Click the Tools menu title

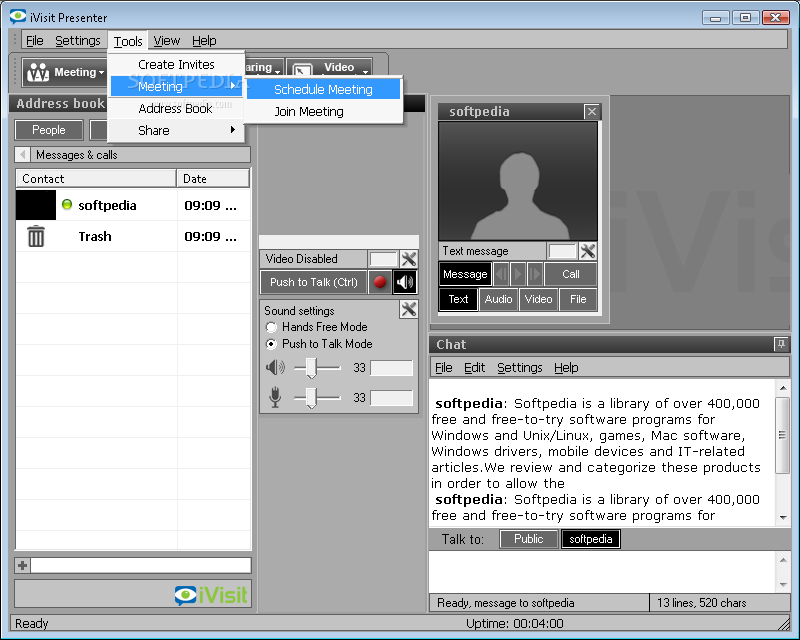[128, 41]
